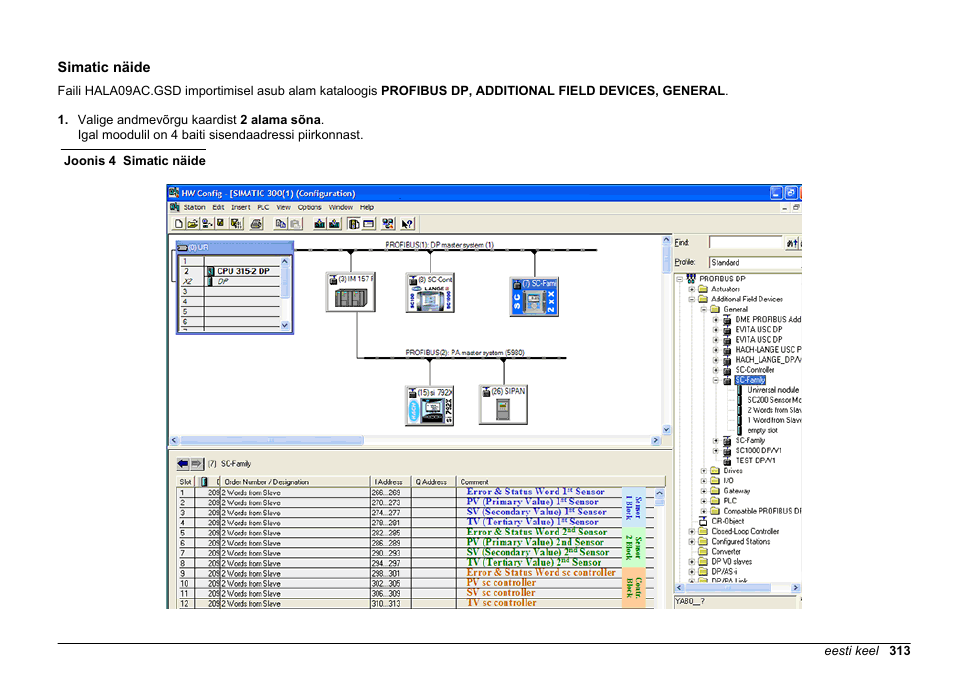The image size is (954, 673).
Task: Click the Find binoculars search button
Action: tap(790, 241)
